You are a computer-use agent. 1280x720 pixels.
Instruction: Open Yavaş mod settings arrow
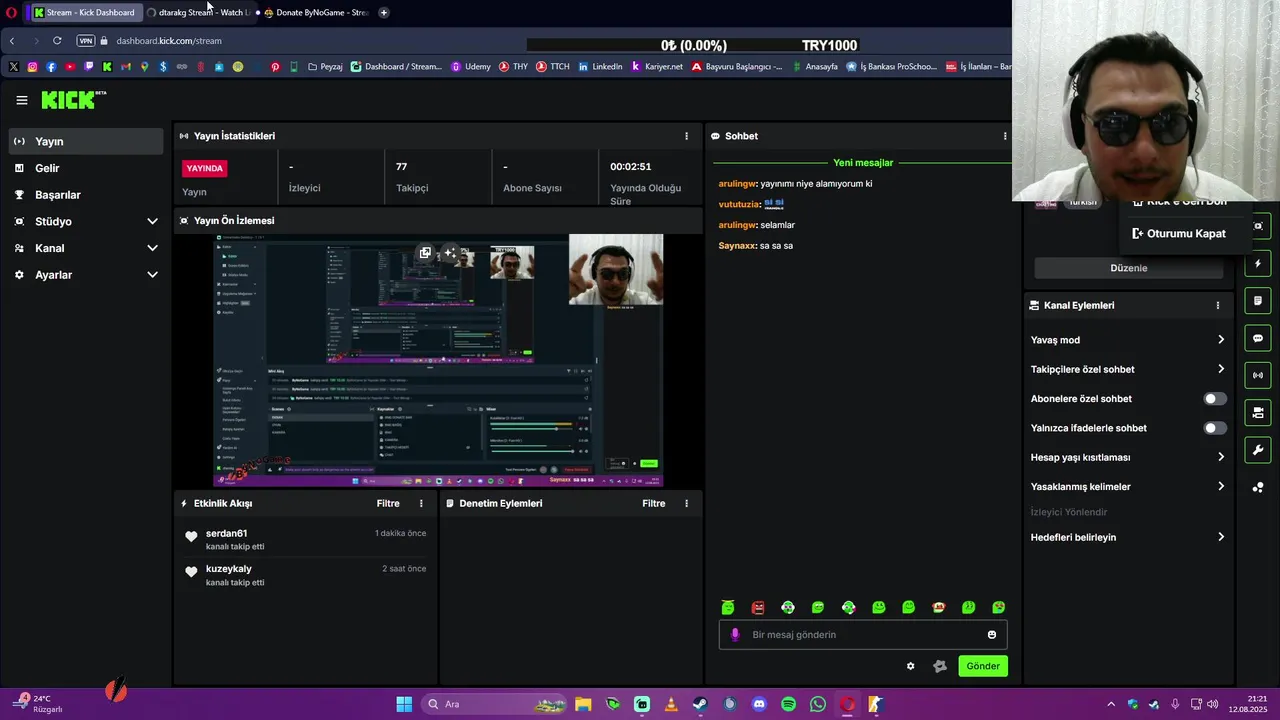click(x=1221, y=340)
